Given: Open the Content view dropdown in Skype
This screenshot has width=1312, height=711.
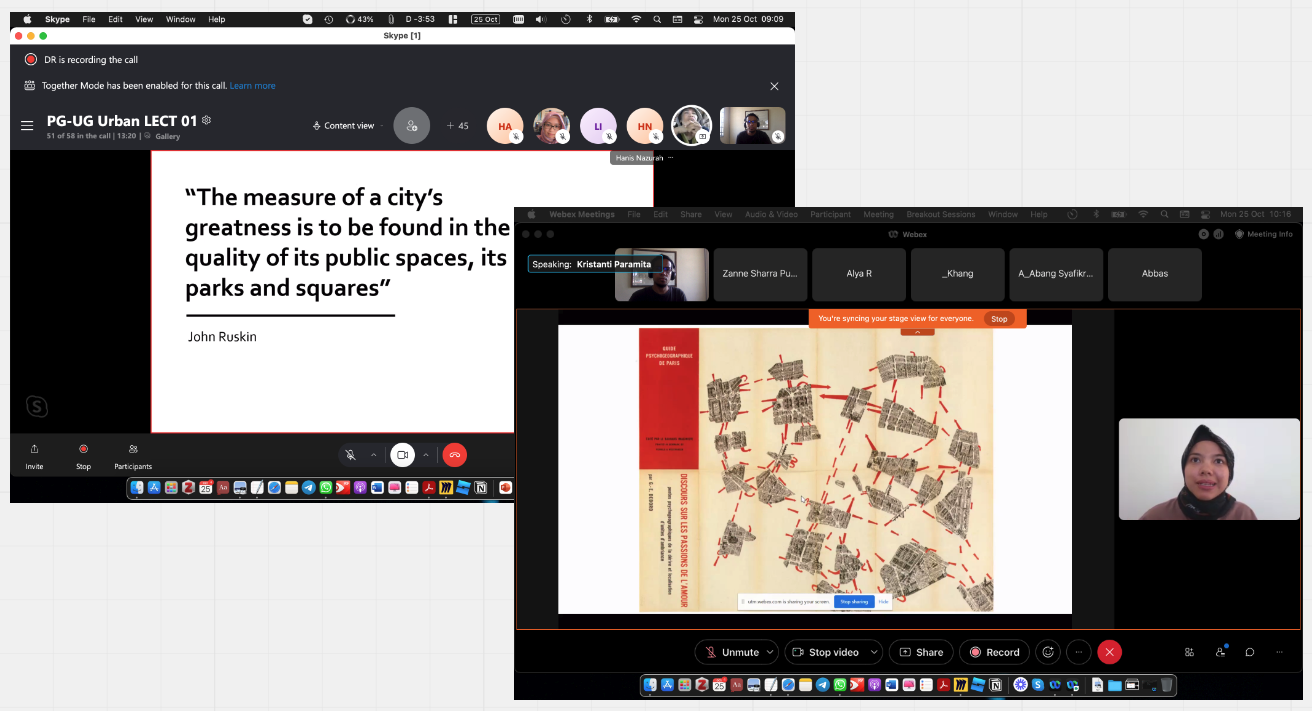Looking at the screenshot, I should tap(347, 125).
